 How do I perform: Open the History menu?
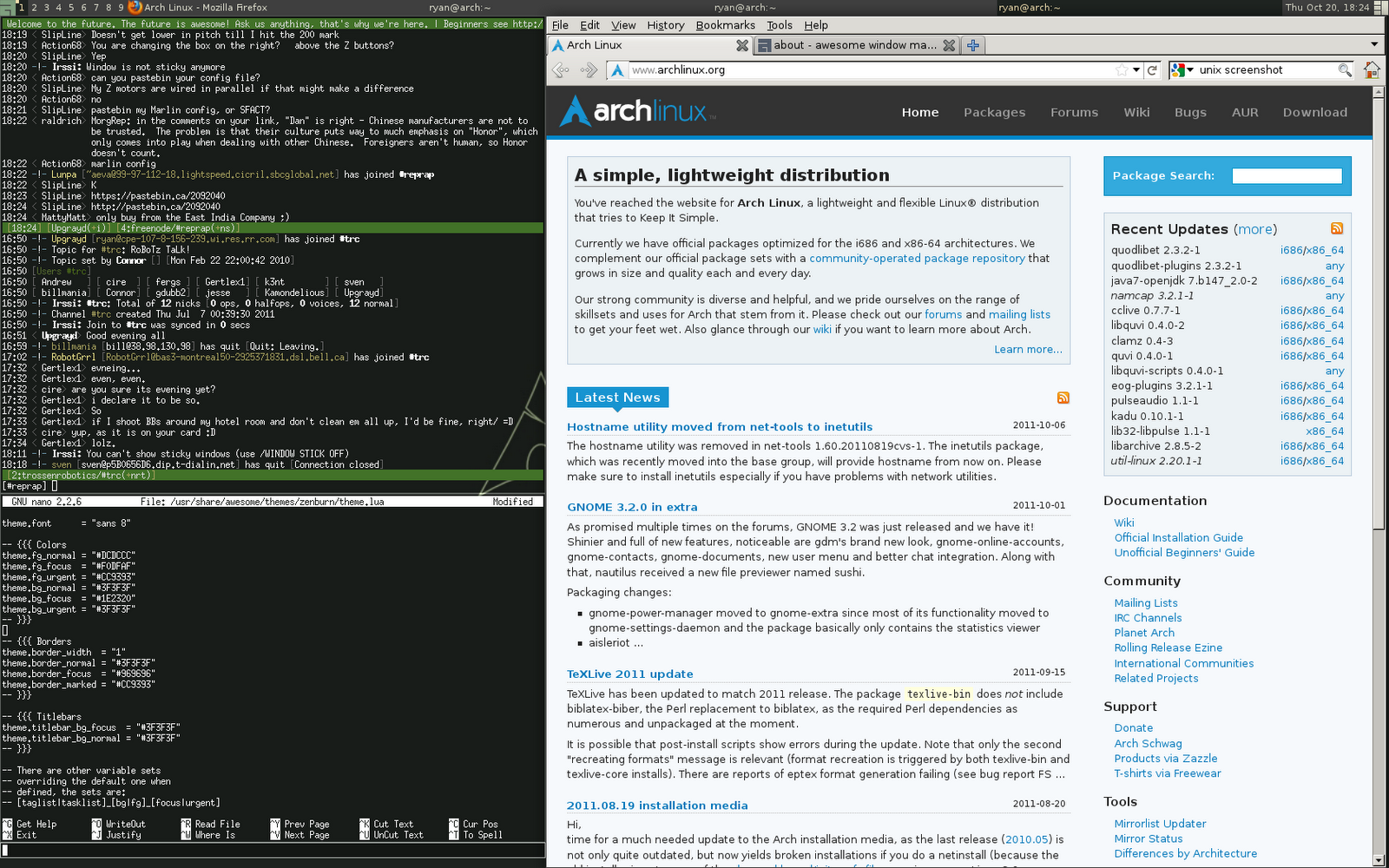666,25
